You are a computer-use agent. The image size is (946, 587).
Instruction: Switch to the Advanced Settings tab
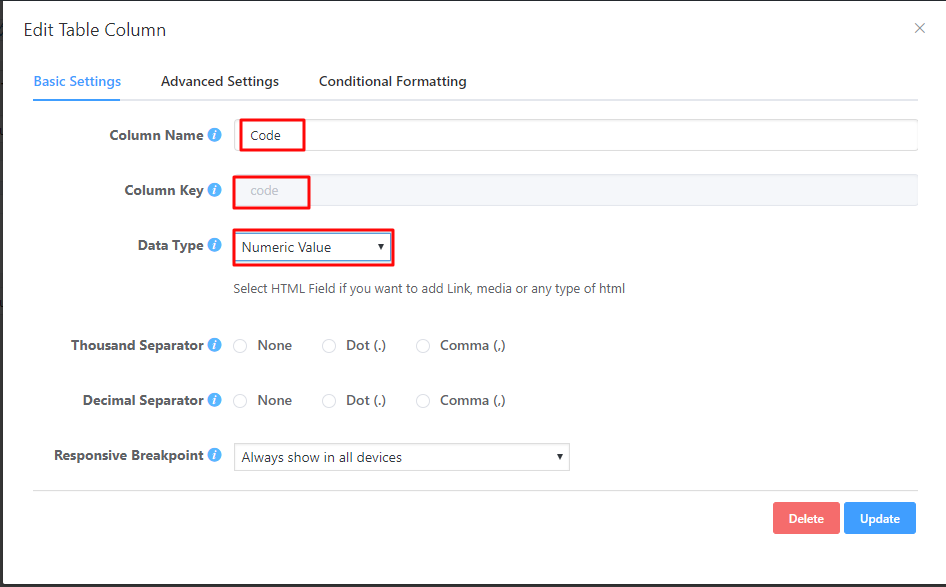coord(220,81)
